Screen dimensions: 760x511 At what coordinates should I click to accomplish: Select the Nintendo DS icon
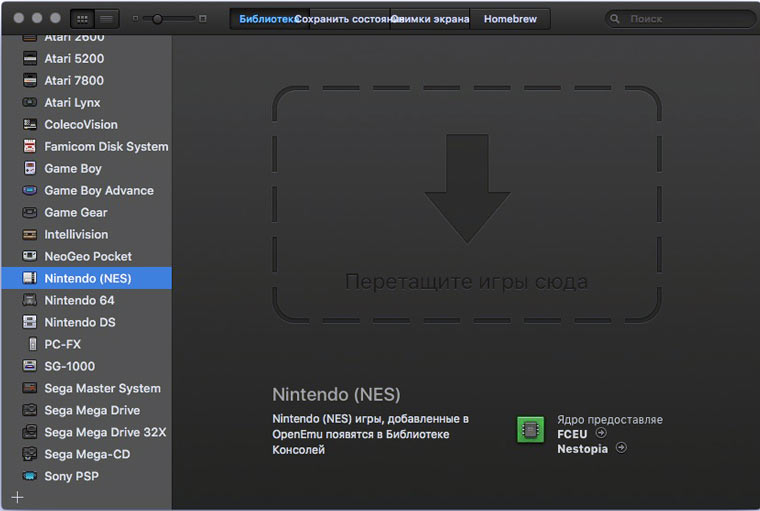coord(30,322)
